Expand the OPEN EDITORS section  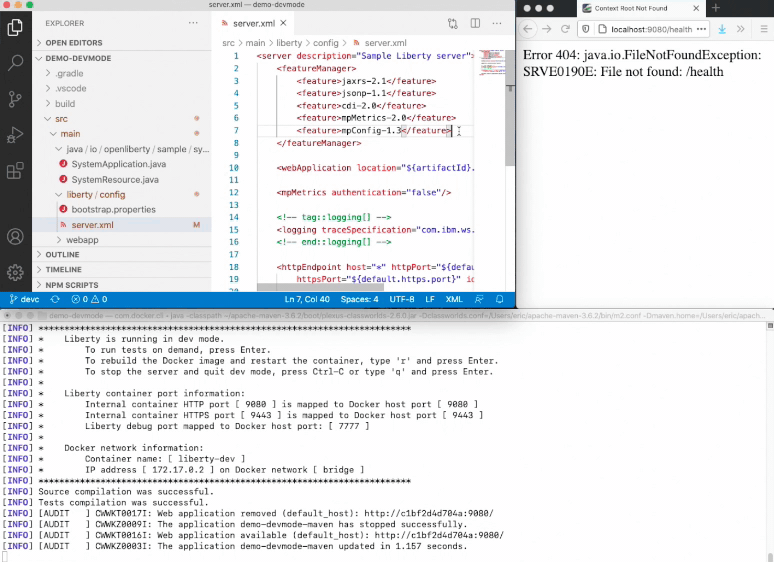tap(73, 43)
